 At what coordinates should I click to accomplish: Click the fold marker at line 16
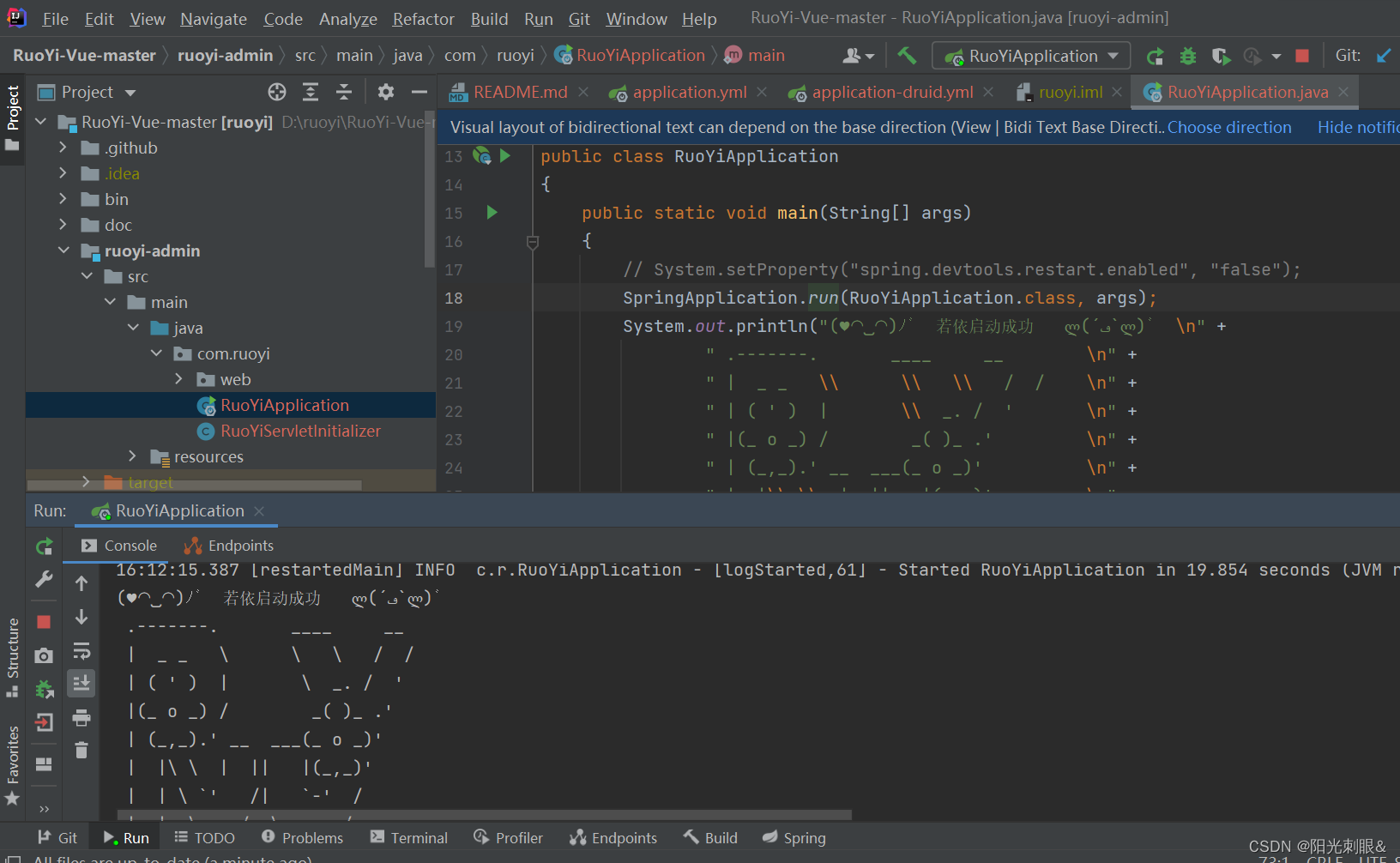(x=533, y=242)
